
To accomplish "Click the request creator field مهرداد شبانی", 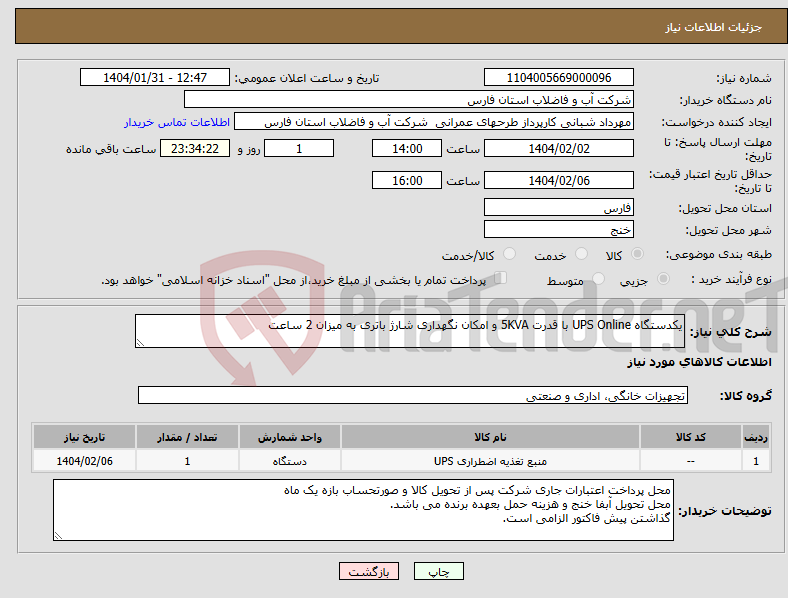I will click(434, 122).
